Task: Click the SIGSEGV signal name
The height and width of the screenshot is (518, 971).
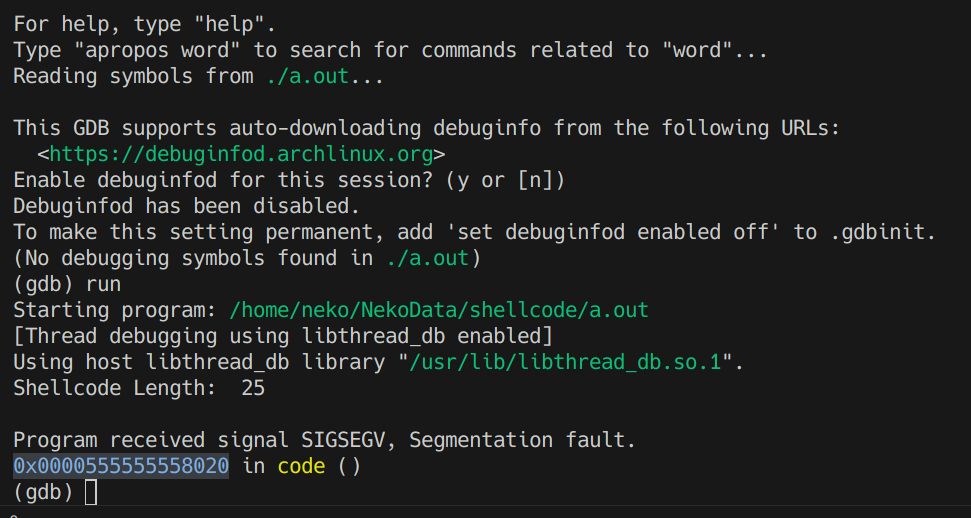Action: point(349,440)
